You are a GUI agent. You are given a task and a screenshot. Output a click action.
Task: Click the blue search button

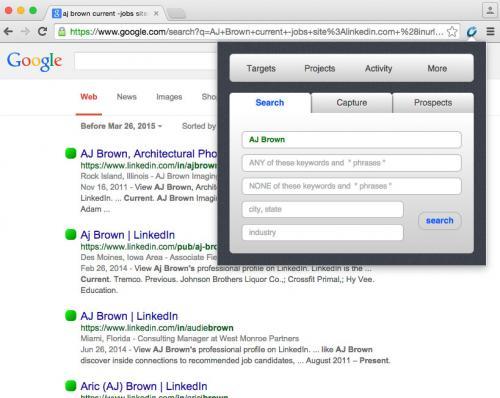pos(440,221)
